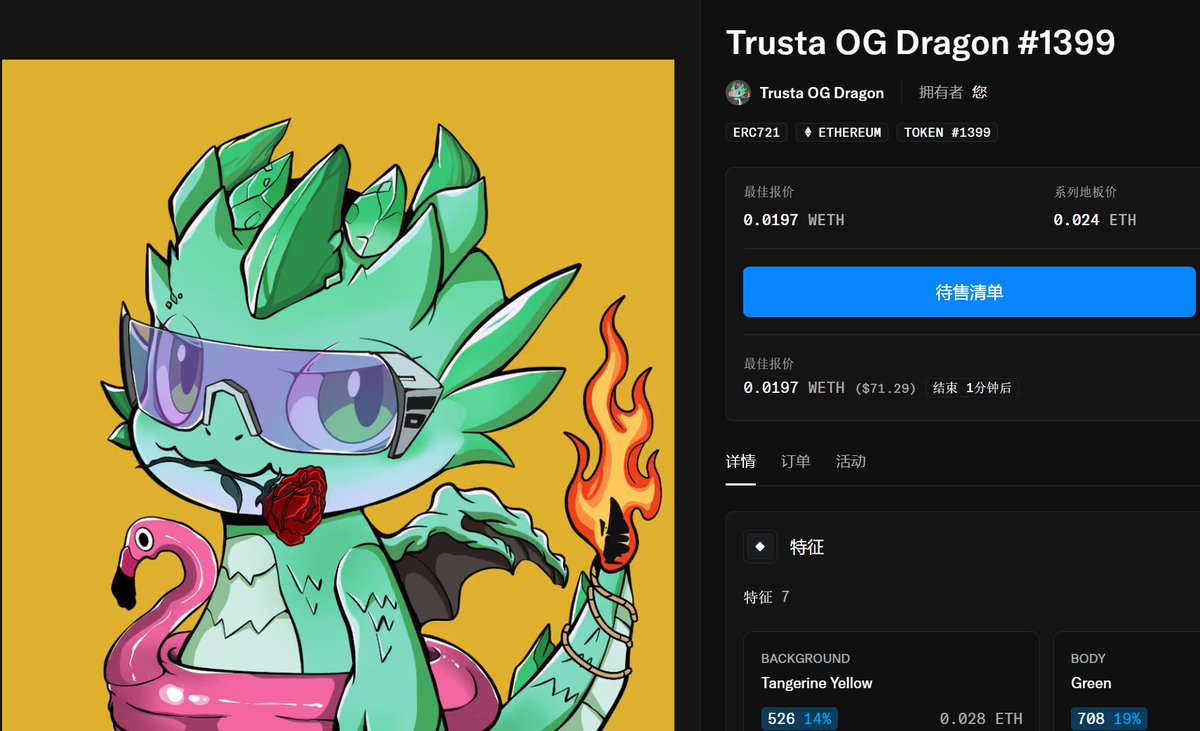Click the 708 19% rarity badge
This screenshot has height=731, width=1200.
(x=1108, y=718)
